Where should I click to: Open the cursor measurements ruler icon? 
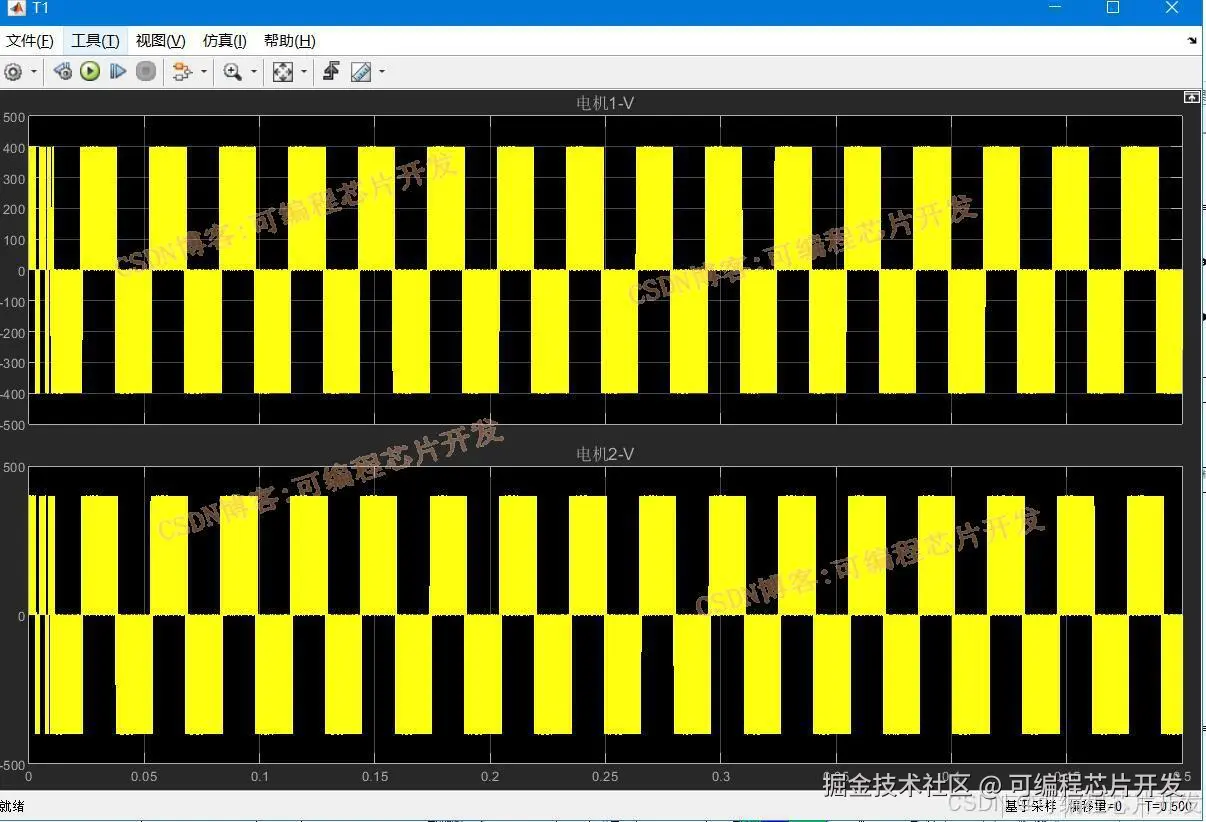coord(361,72)
